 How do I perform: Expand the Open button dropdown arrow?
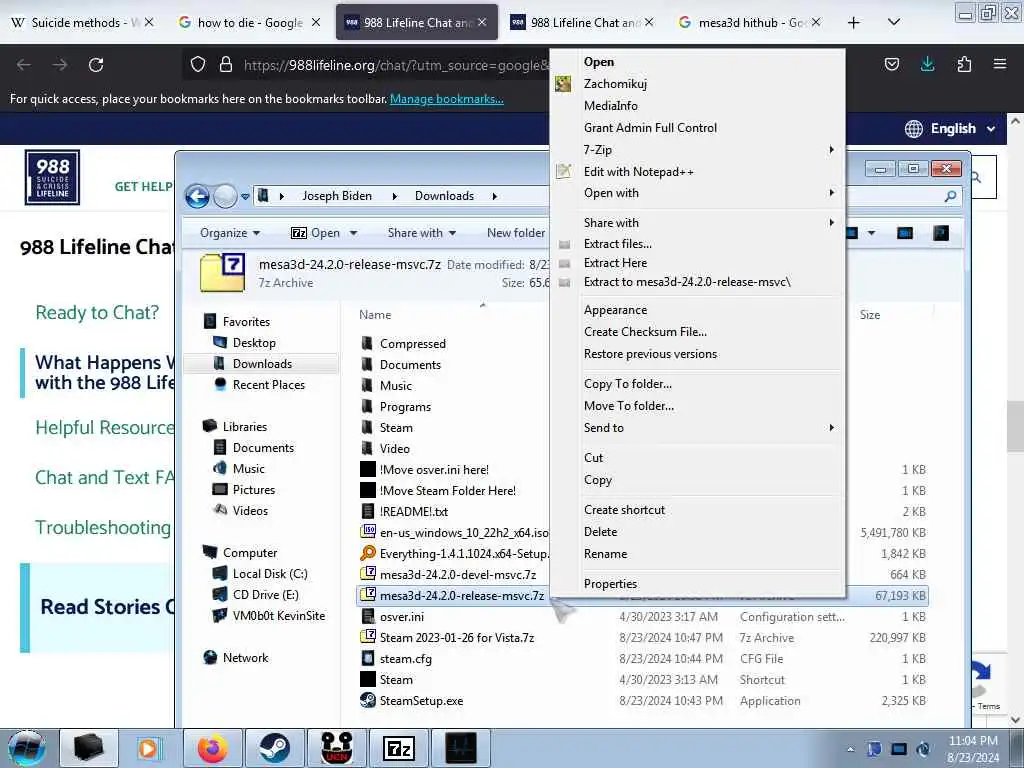click(x=353, y=233)
